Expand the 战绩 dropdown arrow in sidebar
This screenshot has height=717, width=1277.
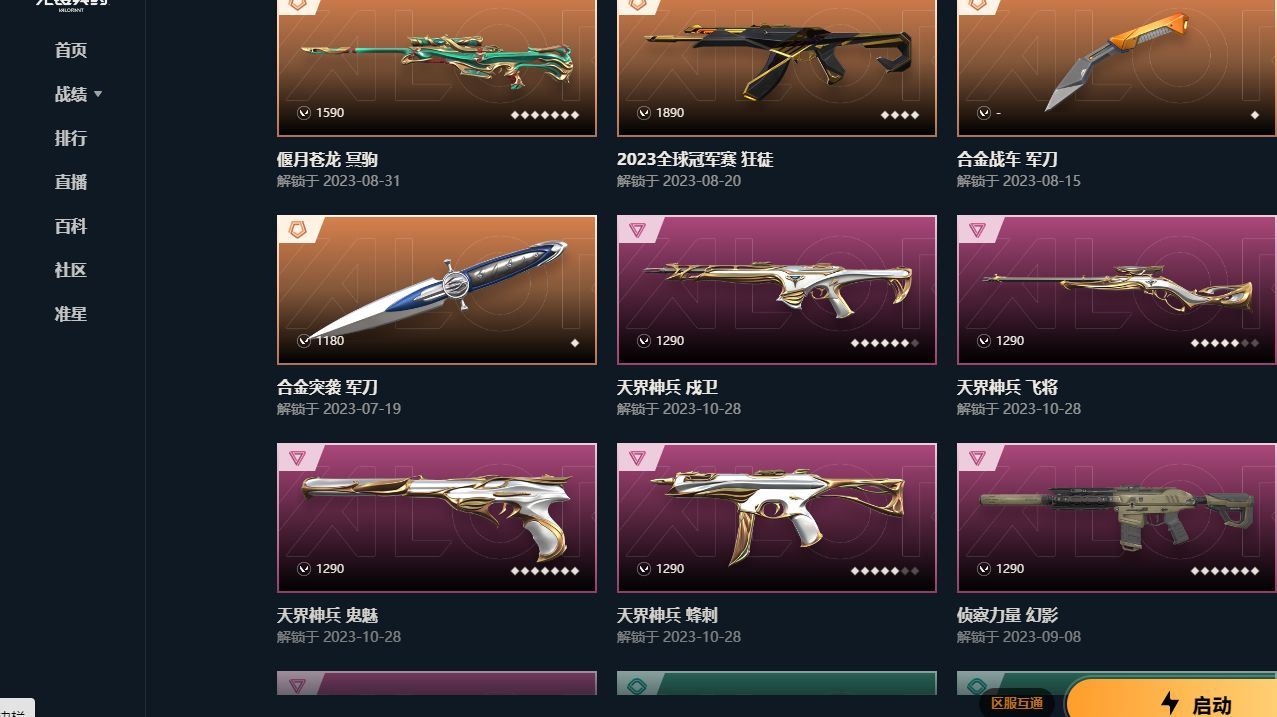click(x=98, y=94)
